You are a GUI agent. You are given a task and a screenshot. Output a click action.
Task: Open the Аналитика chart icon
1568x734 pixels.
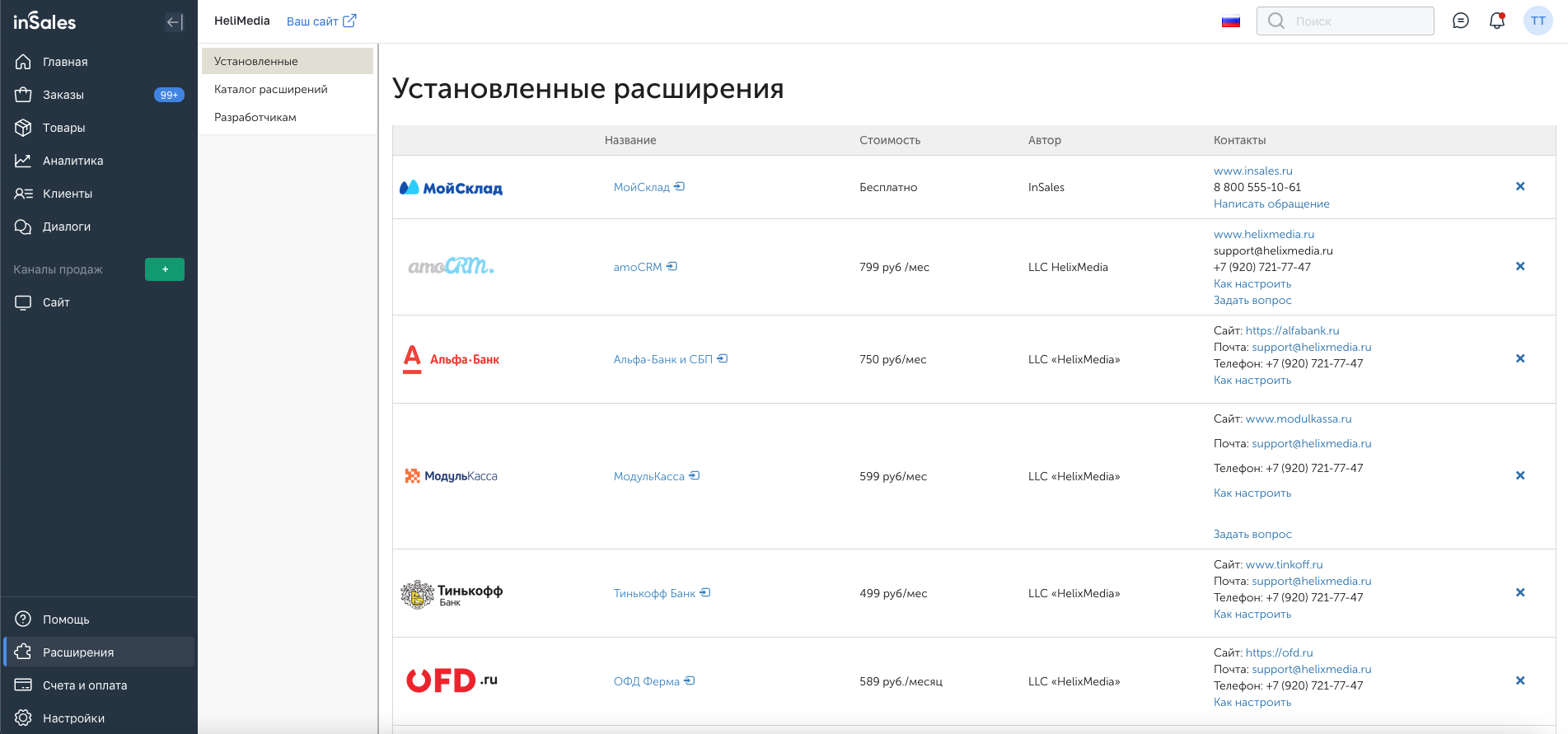click(23, 161)
